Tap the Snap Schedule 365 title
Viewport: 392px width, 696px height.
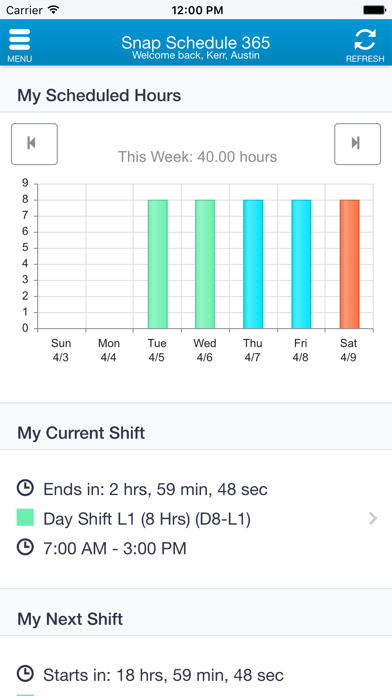[196, 43]
